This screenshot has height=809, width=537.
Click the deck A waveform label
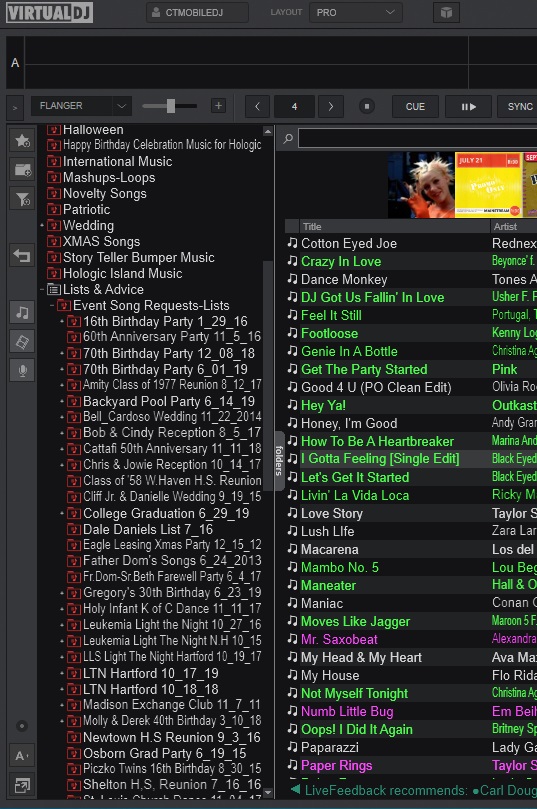[x=15, y=63]
